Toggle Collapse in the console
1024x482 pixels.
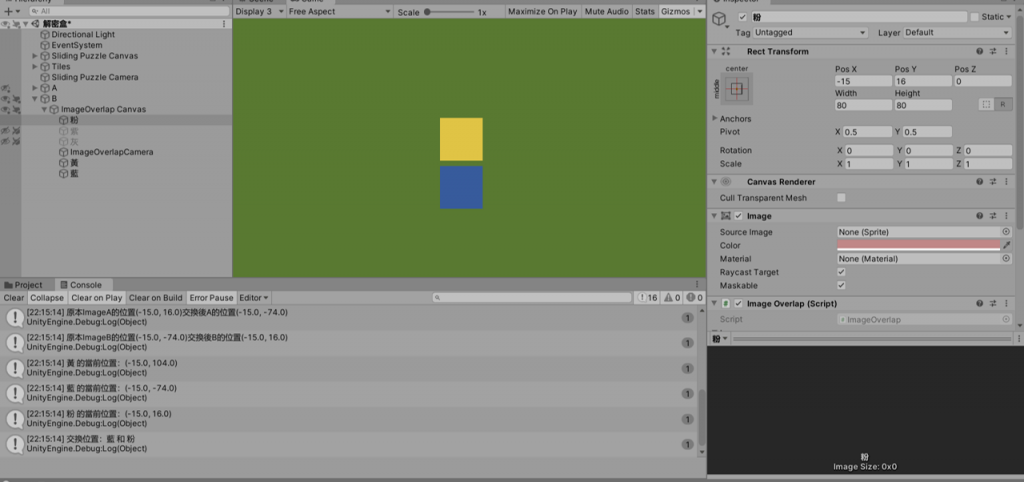[47, 298]
